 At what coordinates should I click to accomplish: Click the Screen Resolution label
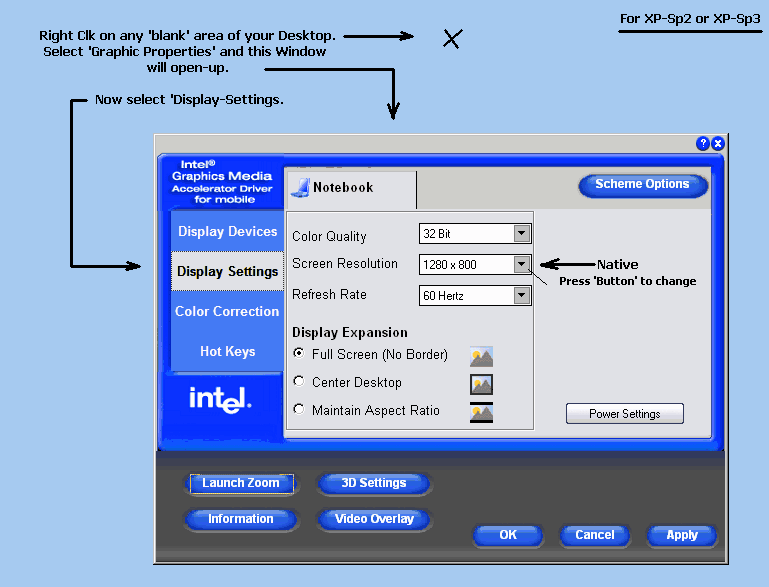click(345, 263)
